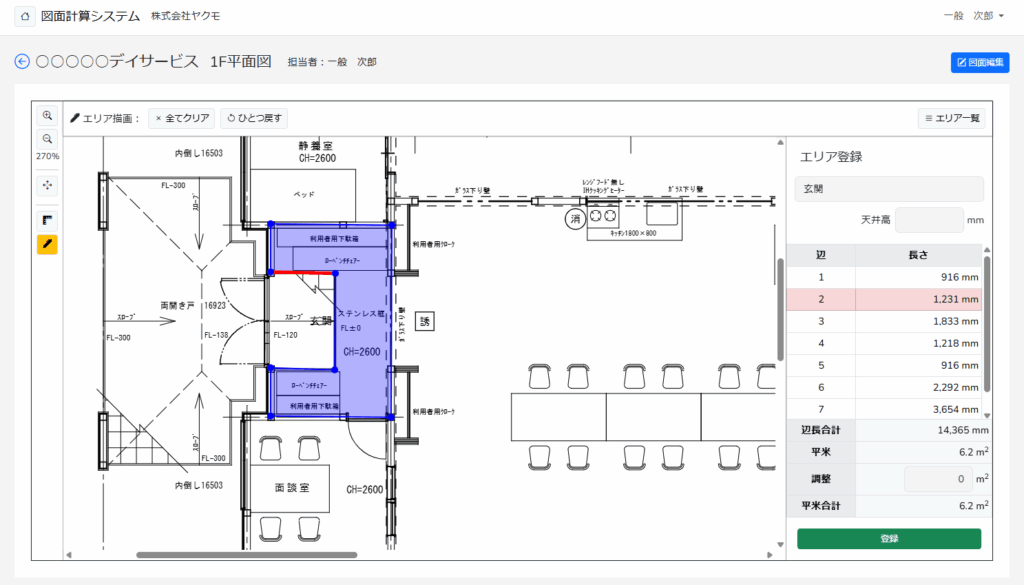
Task: Click the zoom in magnifier icon
Action: (x=47, y=116)
